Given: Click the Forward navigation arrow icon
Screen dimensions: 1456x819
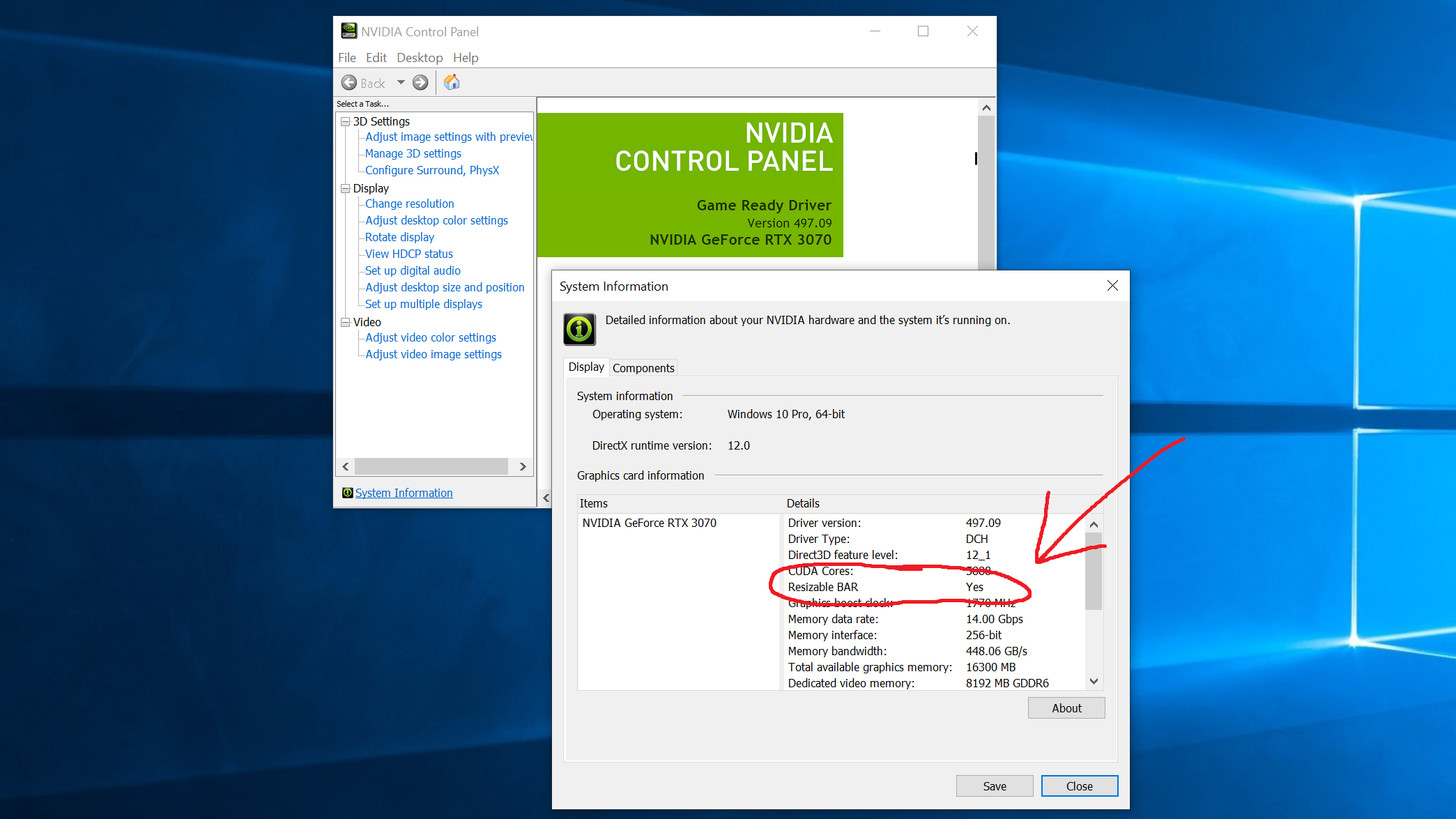Looking at the screenshot, I should (420, 82).
